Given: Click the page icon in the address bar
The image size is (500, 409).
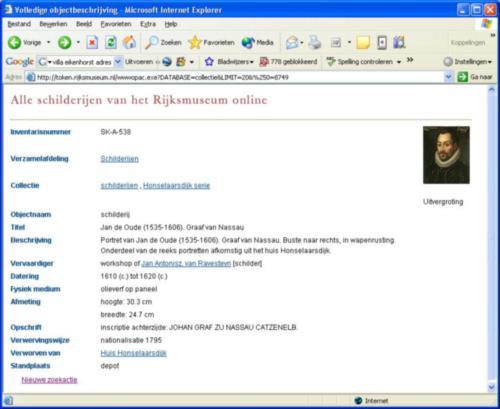Looking at the screenshot, I should pos(31,77).
